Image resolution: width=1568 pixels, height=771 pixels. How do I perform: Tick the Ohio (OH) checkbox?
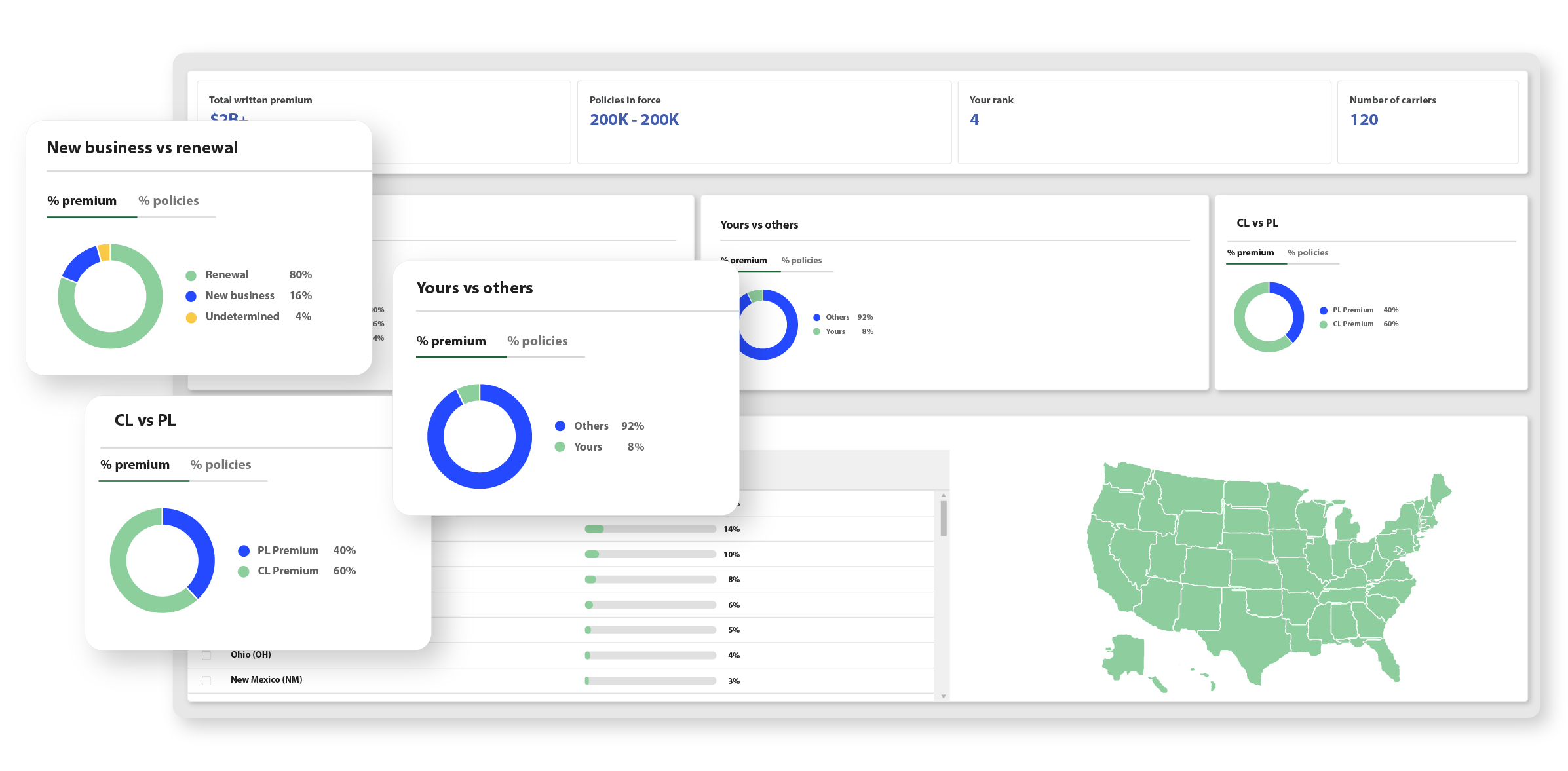[x=206, y=655]
